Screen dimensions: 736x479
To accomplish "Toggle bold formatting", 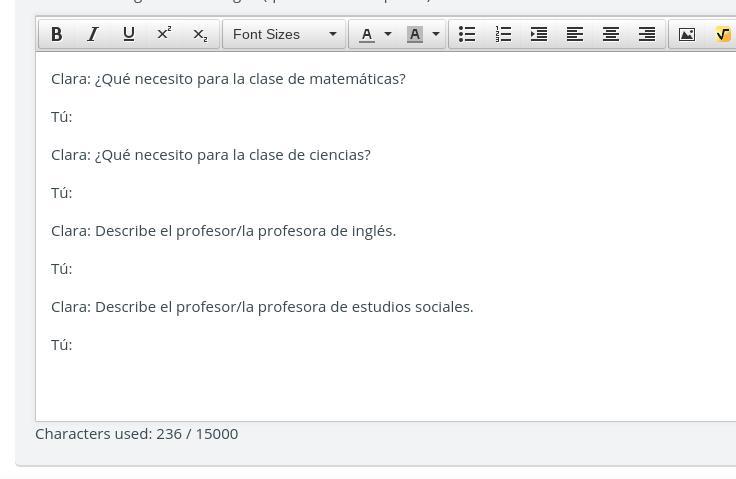I will [57, 34].
